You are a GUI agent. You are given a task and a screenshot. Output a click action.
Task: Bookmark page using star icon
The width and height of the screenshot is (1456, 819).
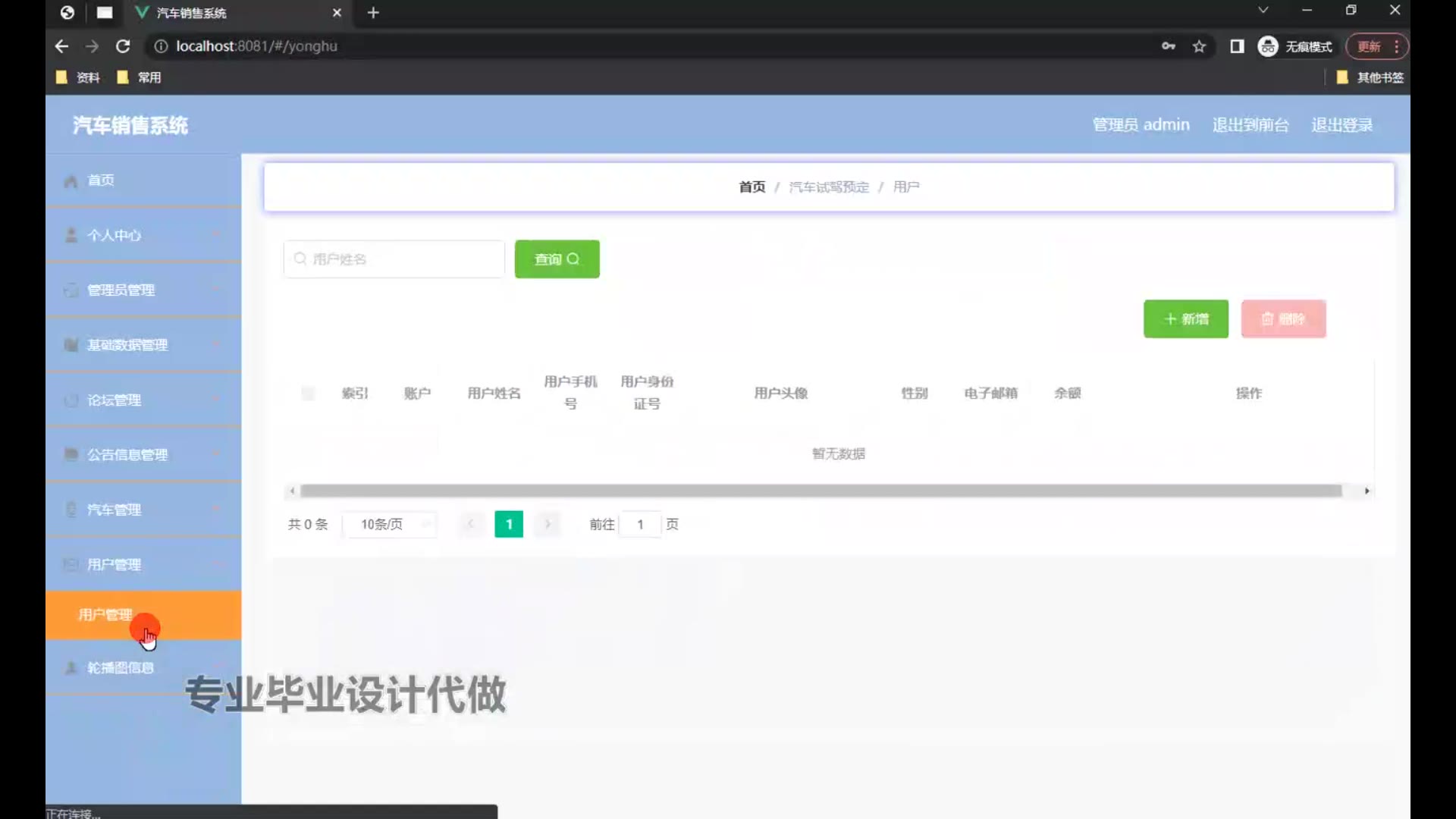1199,46
